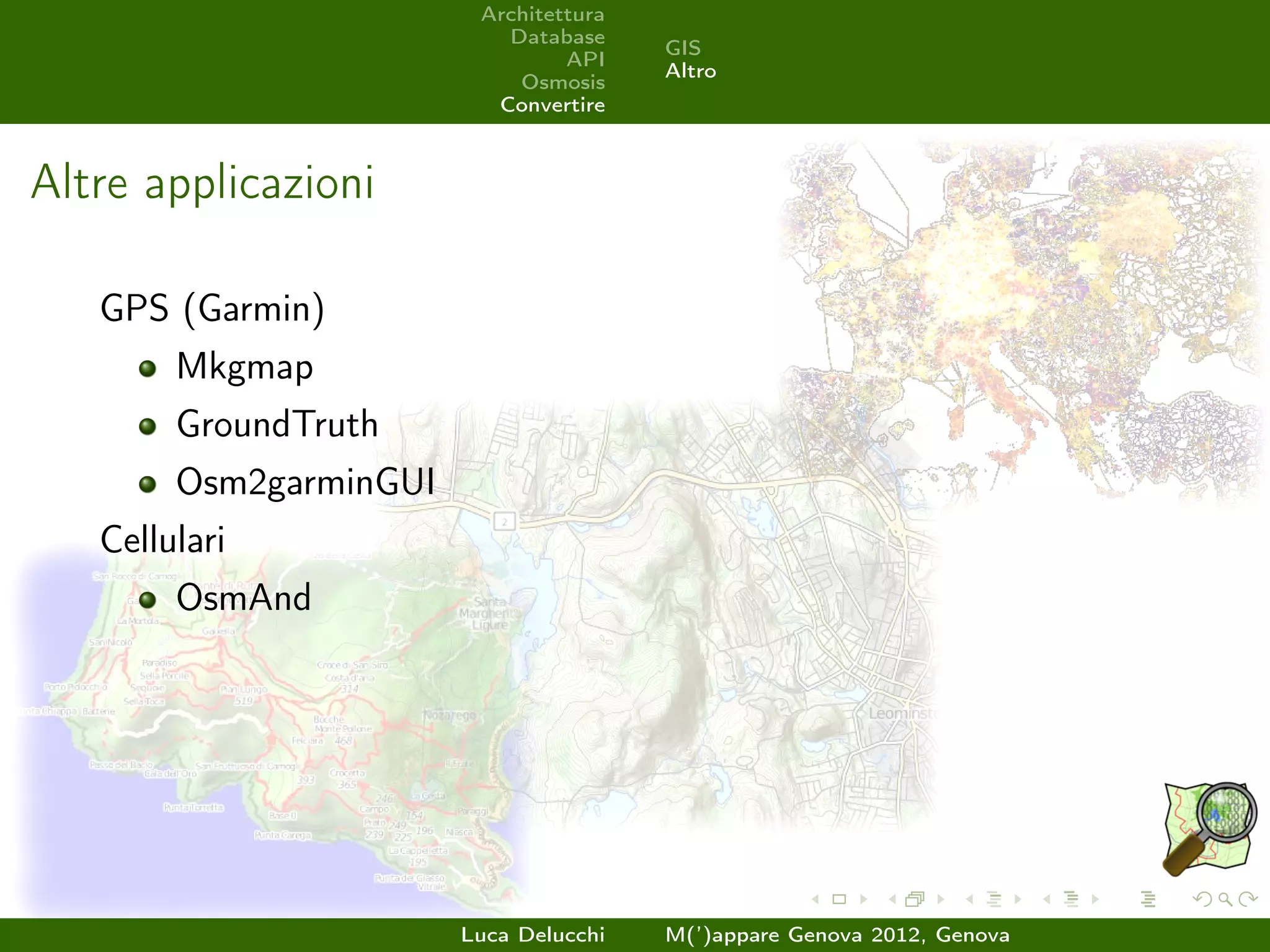Jump to the GIS subsection
This screenshot has height=952, width=1270.
click(683, 48)
